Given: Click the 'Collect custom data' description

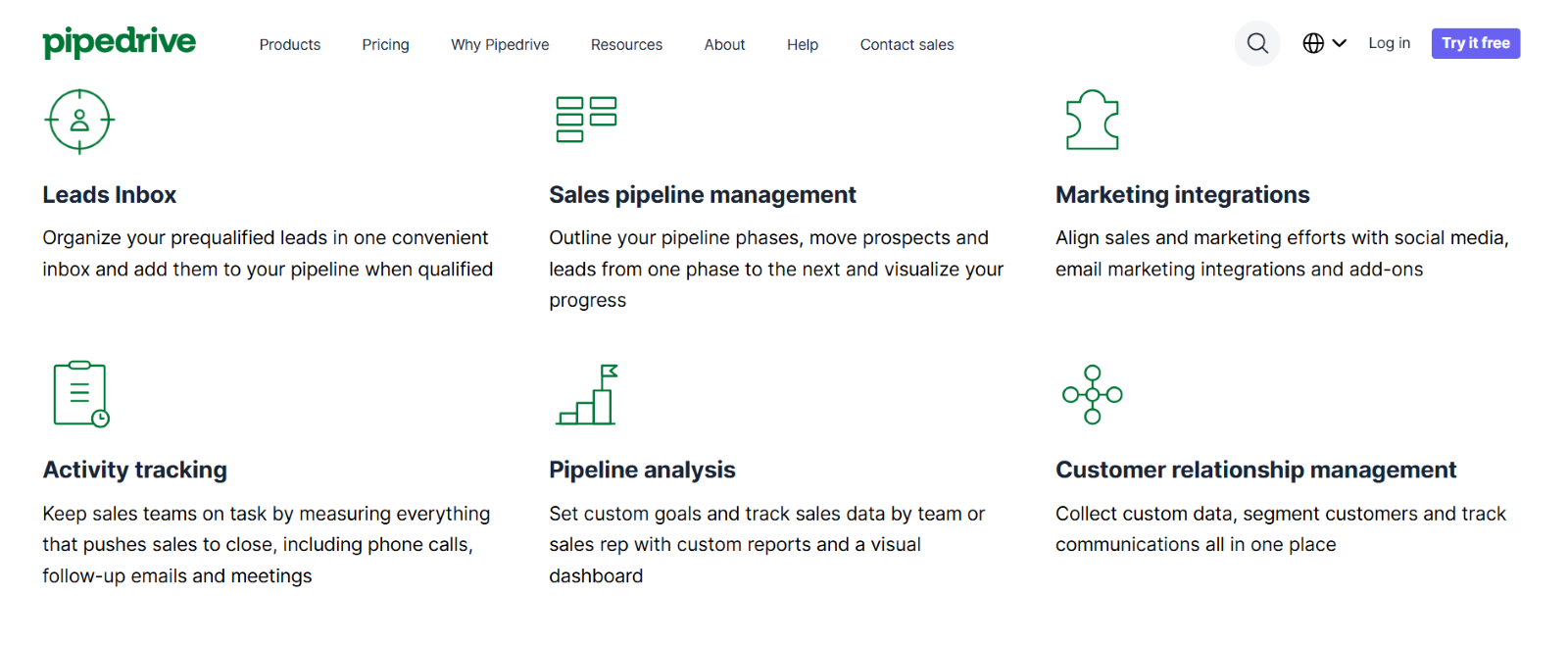Looking at the screenshot, I should pos(1281,528).
